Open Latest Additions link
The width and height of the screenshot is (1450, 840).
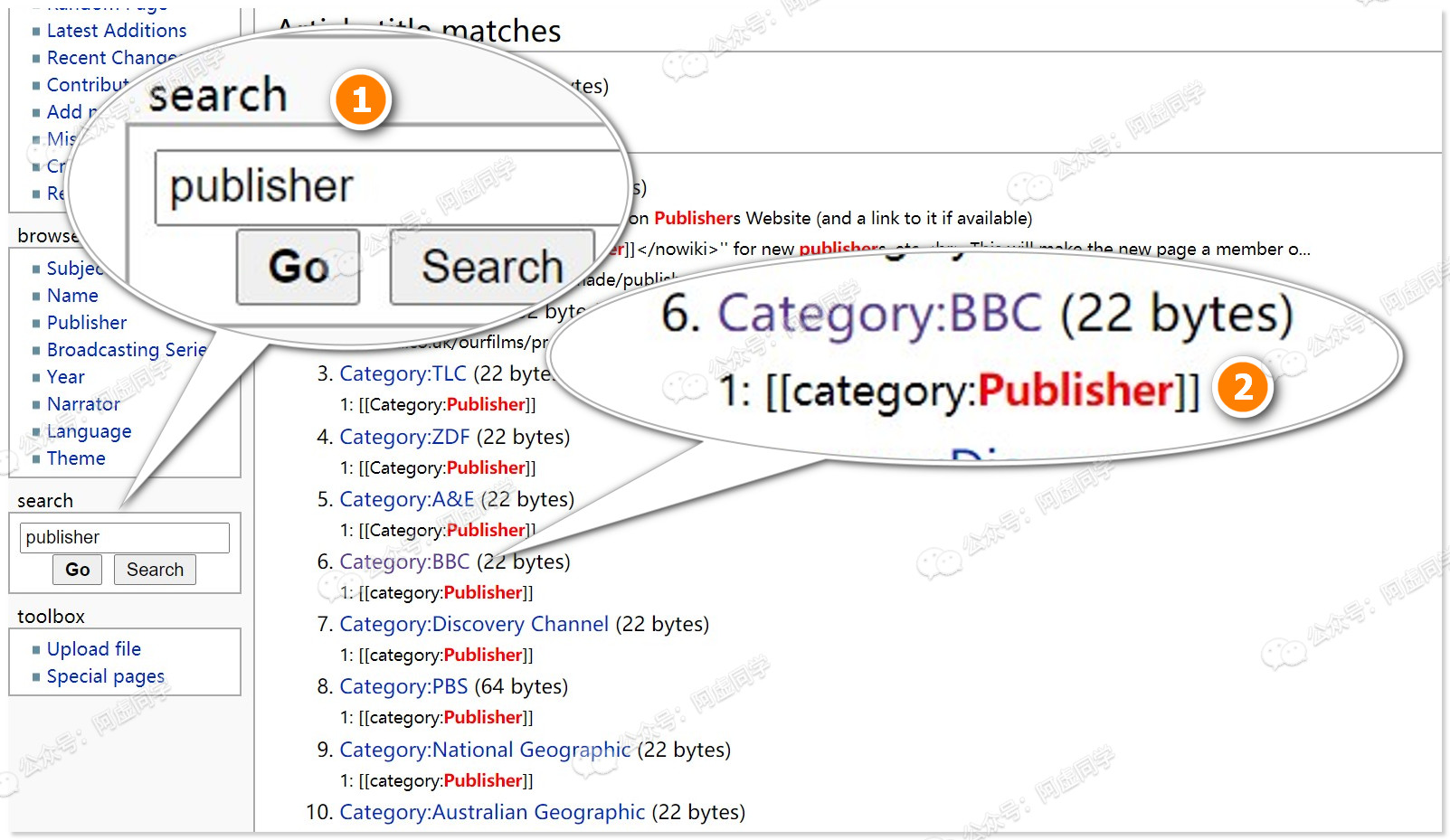click(x=117, y=31)
